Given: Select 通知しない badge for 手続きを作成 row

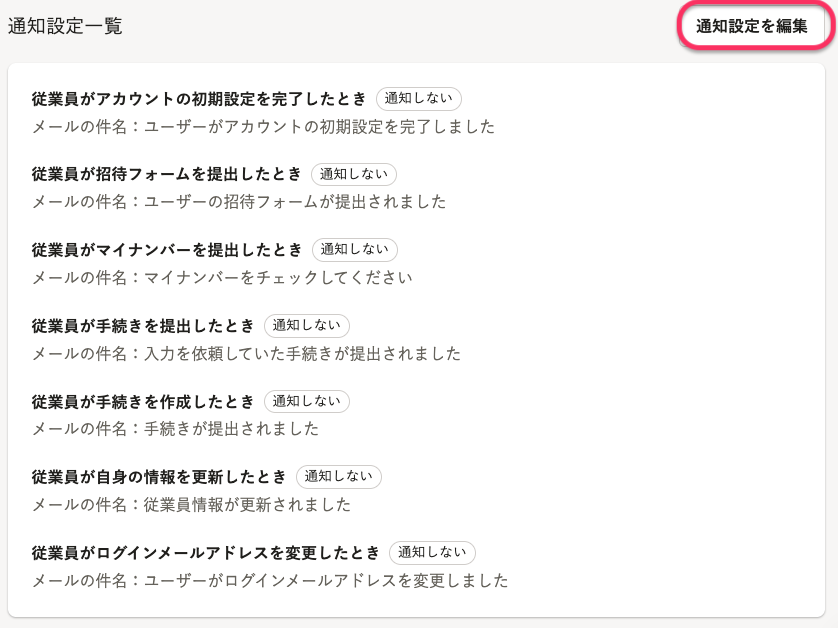Looking at the screenshot, I should [x=307, y=401].
